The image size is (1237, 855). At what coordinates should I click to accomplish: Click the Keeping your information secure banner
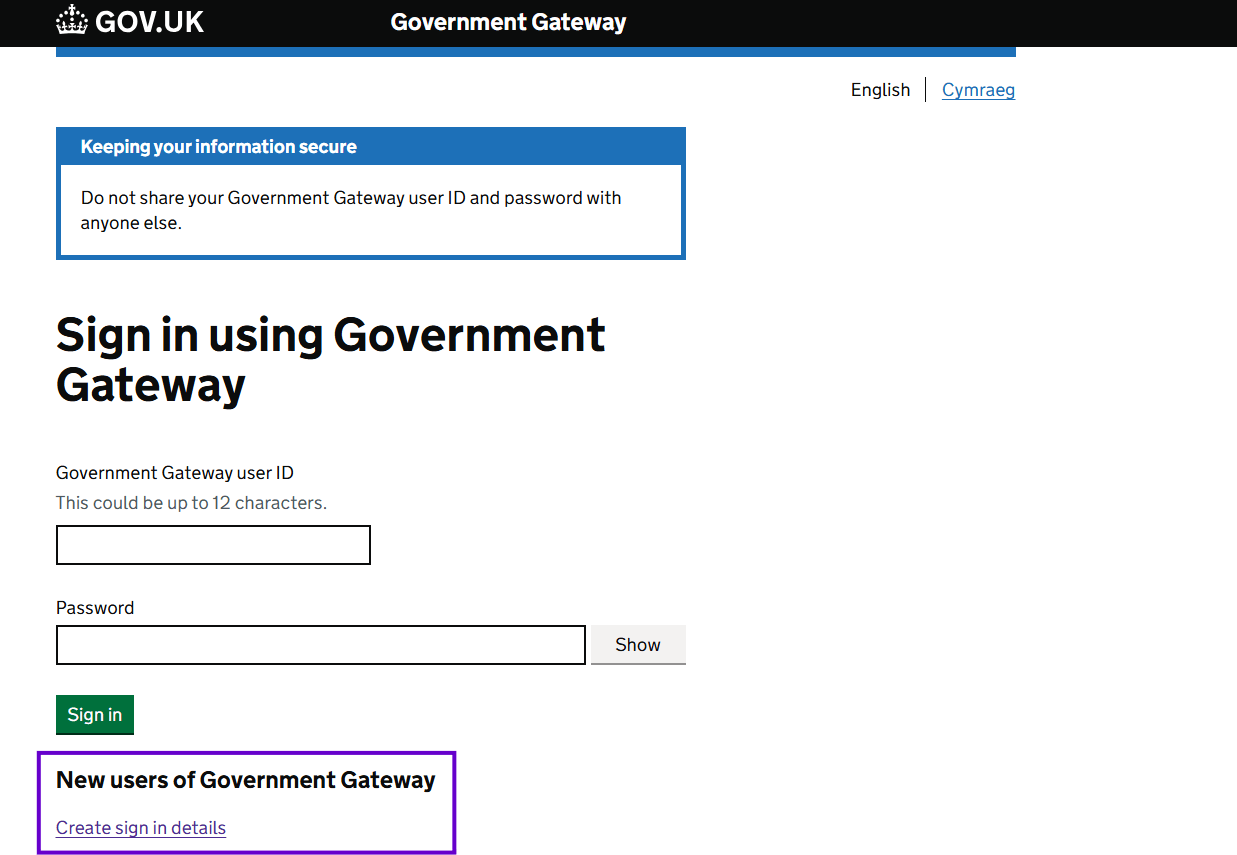pyautogui.click(x=218, y=146)
